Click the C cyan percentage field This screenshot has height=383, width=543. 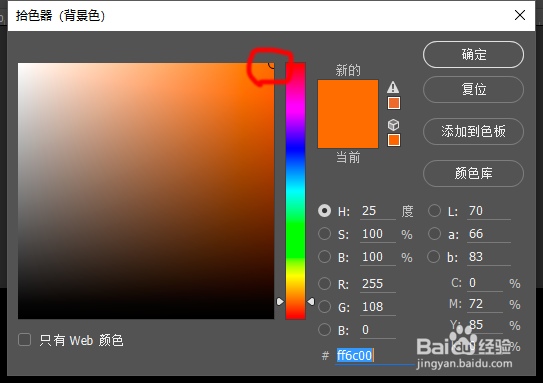coord(485,283)
